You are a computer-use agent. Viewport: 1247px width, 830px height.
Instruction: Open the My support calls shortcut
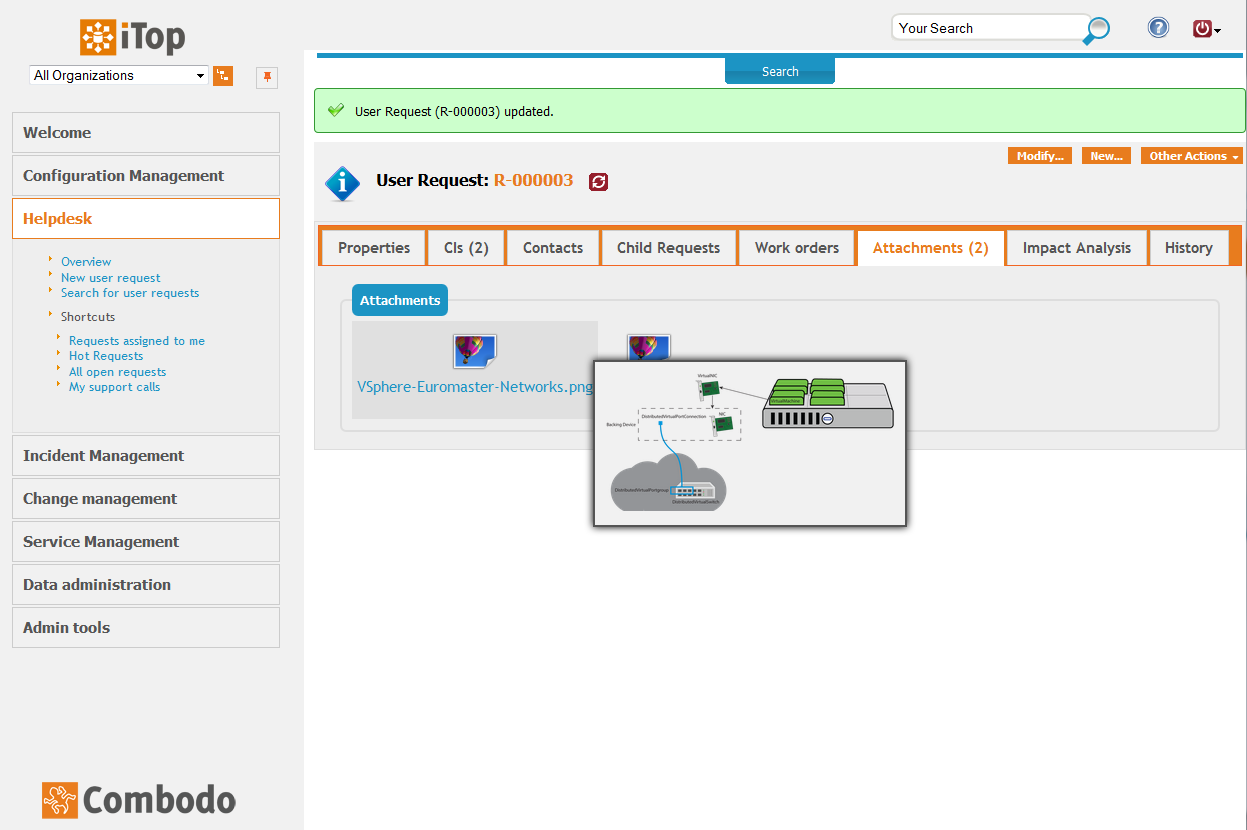tap(115, 387)
